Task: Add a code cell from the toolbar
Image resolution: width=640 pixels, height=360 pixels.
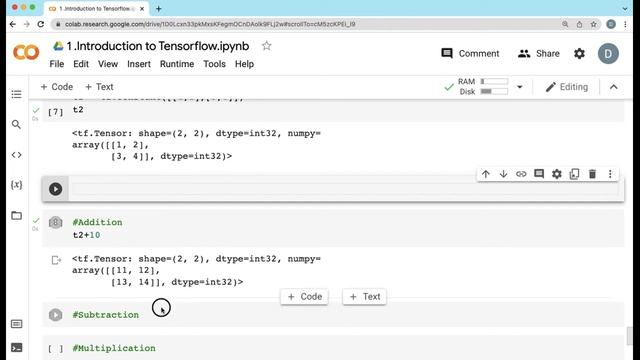Action: pos(56,87)
